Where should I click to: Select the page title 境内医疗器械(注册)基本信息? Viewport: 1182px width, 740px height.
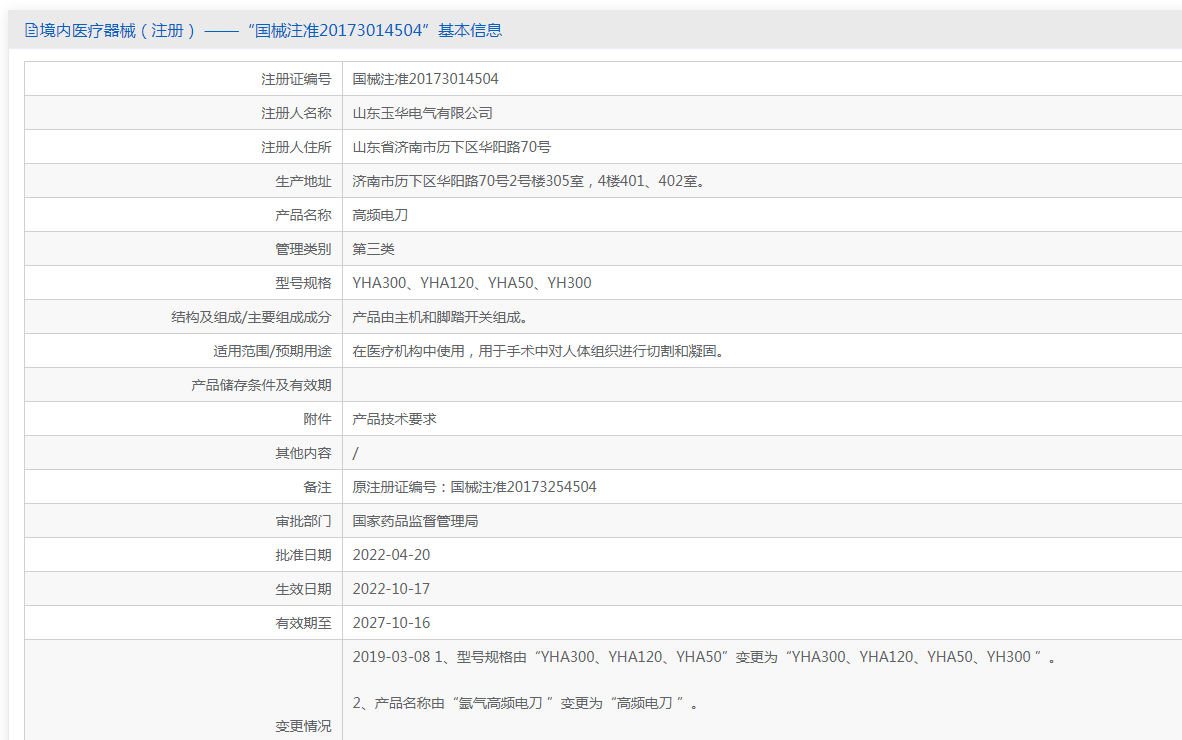[271, 31]
